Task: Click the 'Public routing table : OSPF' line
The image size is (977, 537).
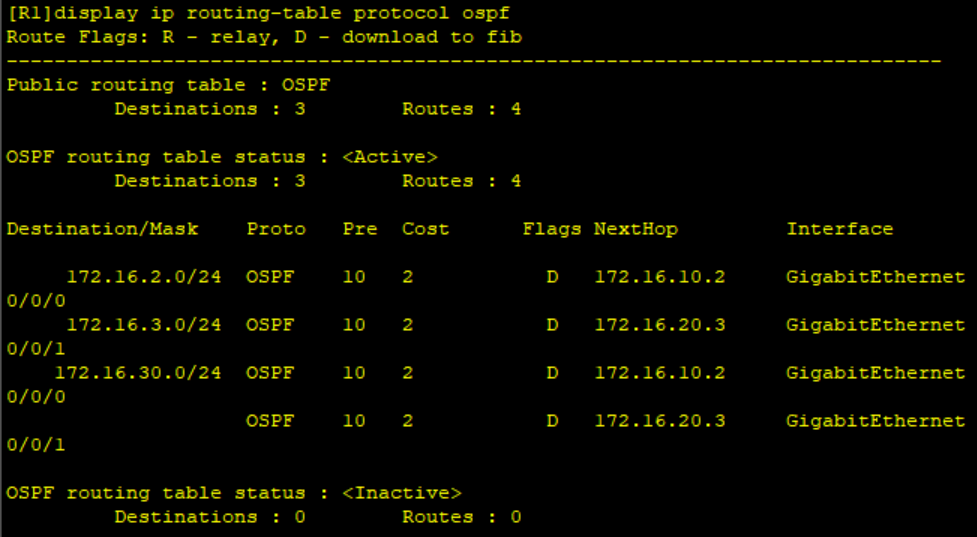Action: click(168, 85)
